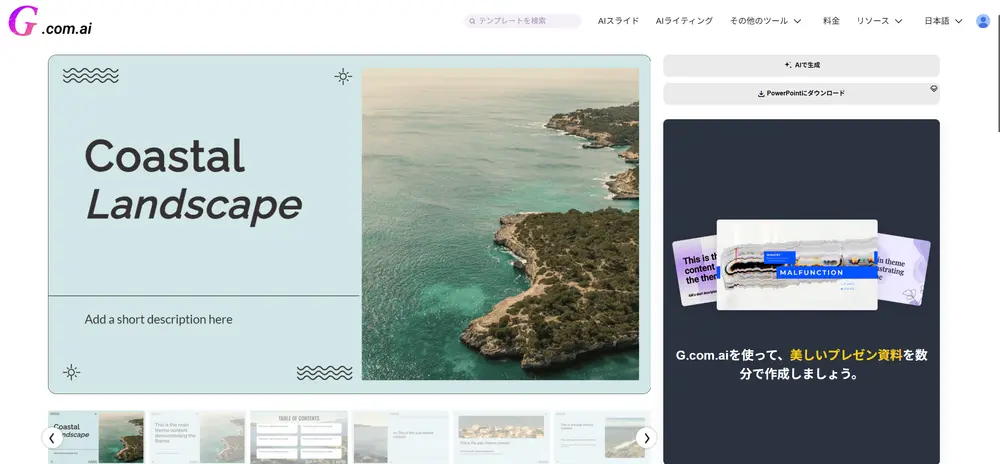Click the premium diamond badge icon
This screenshot has height=464, width=1000.
click(934, 89)
